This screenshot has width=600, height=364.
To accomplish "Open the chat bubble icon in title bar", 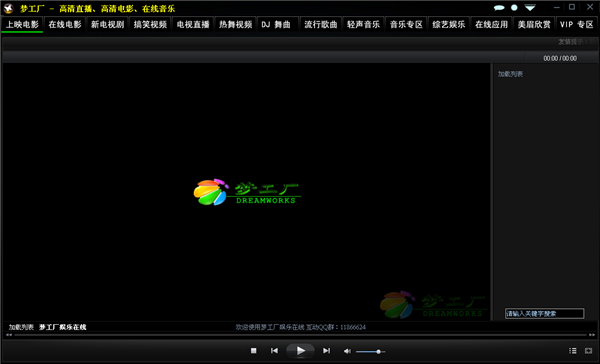I will (x=499, y=8).
